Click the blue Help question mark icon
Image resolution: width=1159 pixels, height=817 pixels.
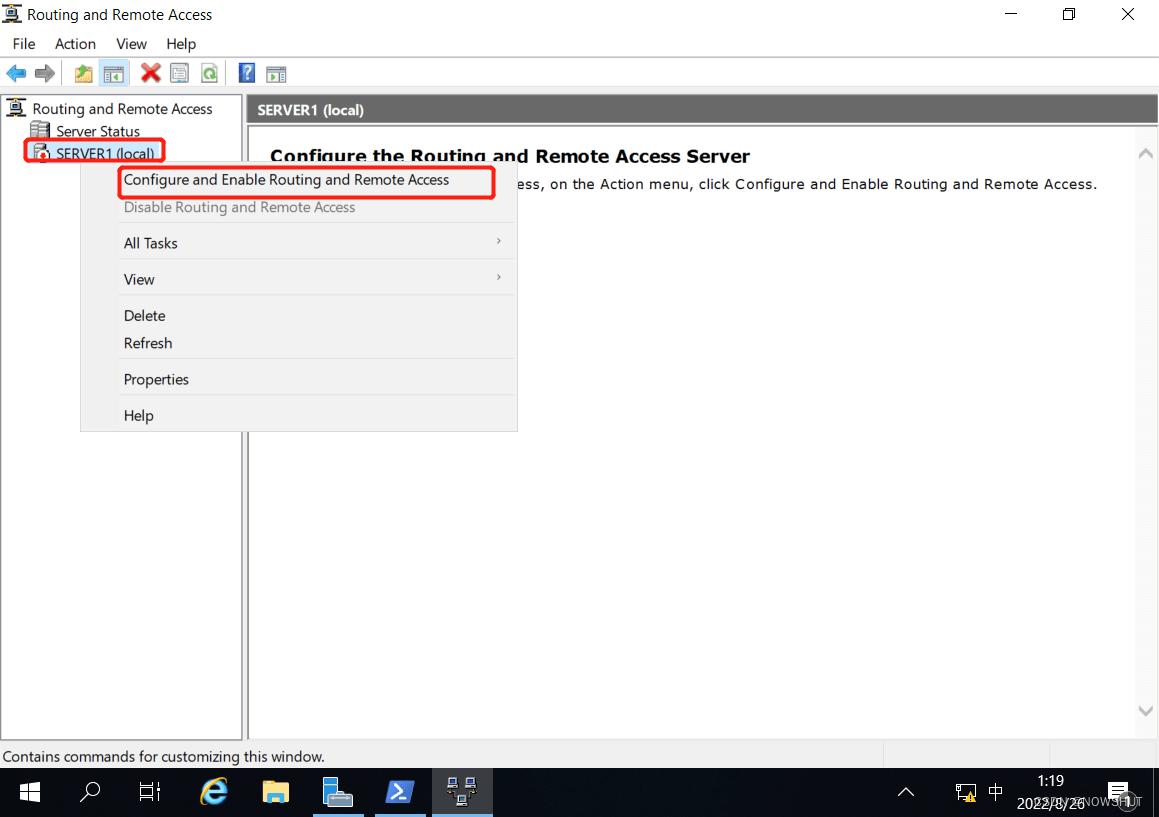pos(247,73)
